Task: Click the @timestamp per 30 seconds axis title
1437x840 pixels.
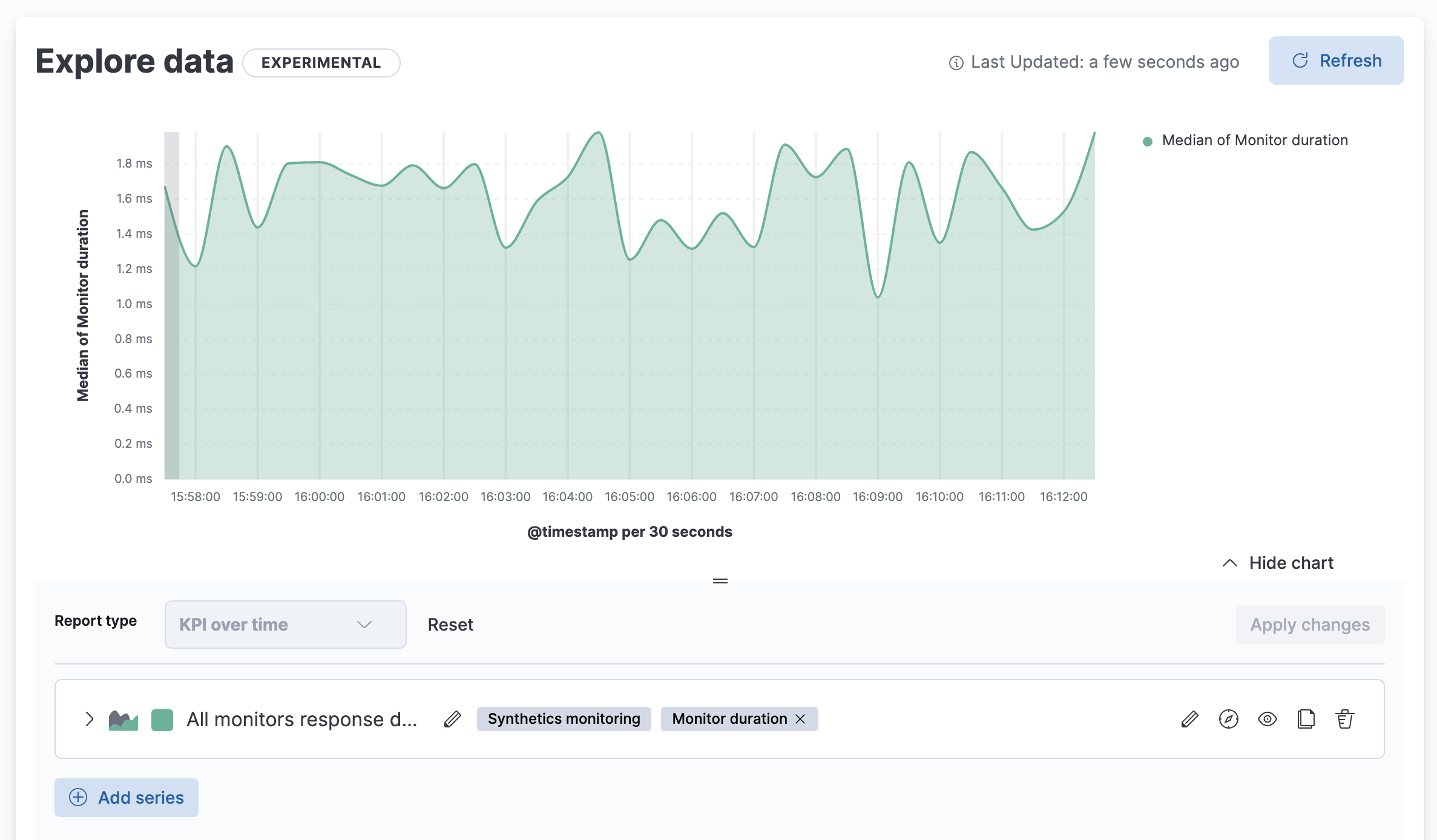Action: pyautogui.click(x=630, y=532)
